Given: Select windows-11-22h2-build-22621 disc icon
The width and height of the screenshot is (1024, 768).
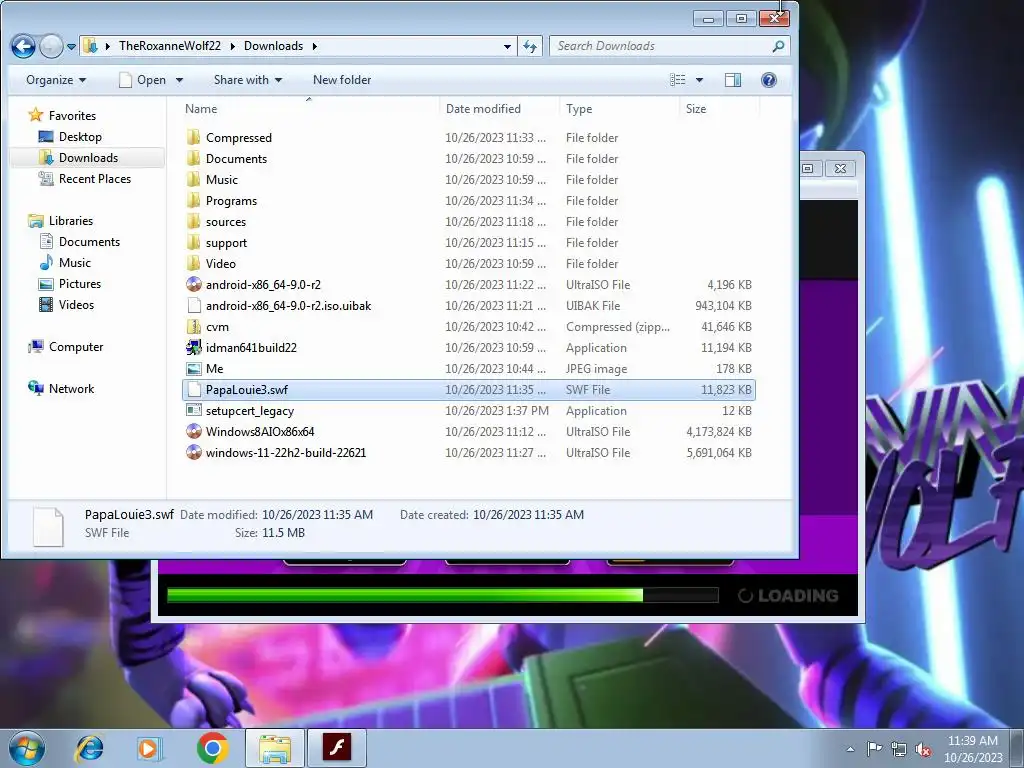Looking at the screenshot, I should click(x=193, y=453).
